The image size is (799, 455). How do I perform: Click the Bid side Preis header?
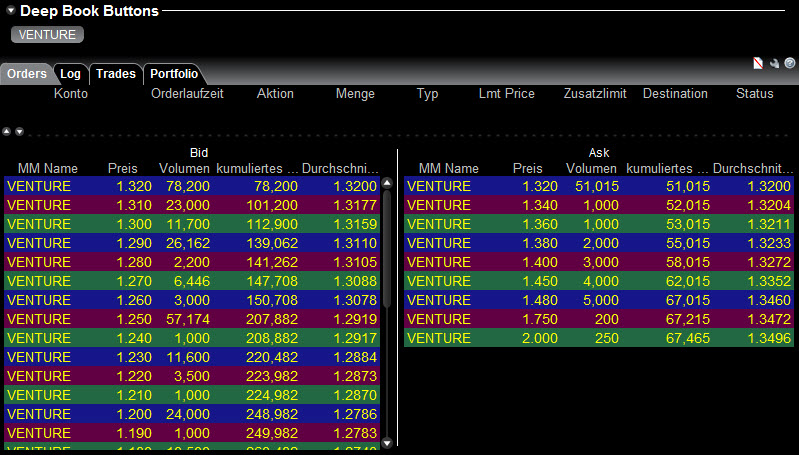click(123, 169)
